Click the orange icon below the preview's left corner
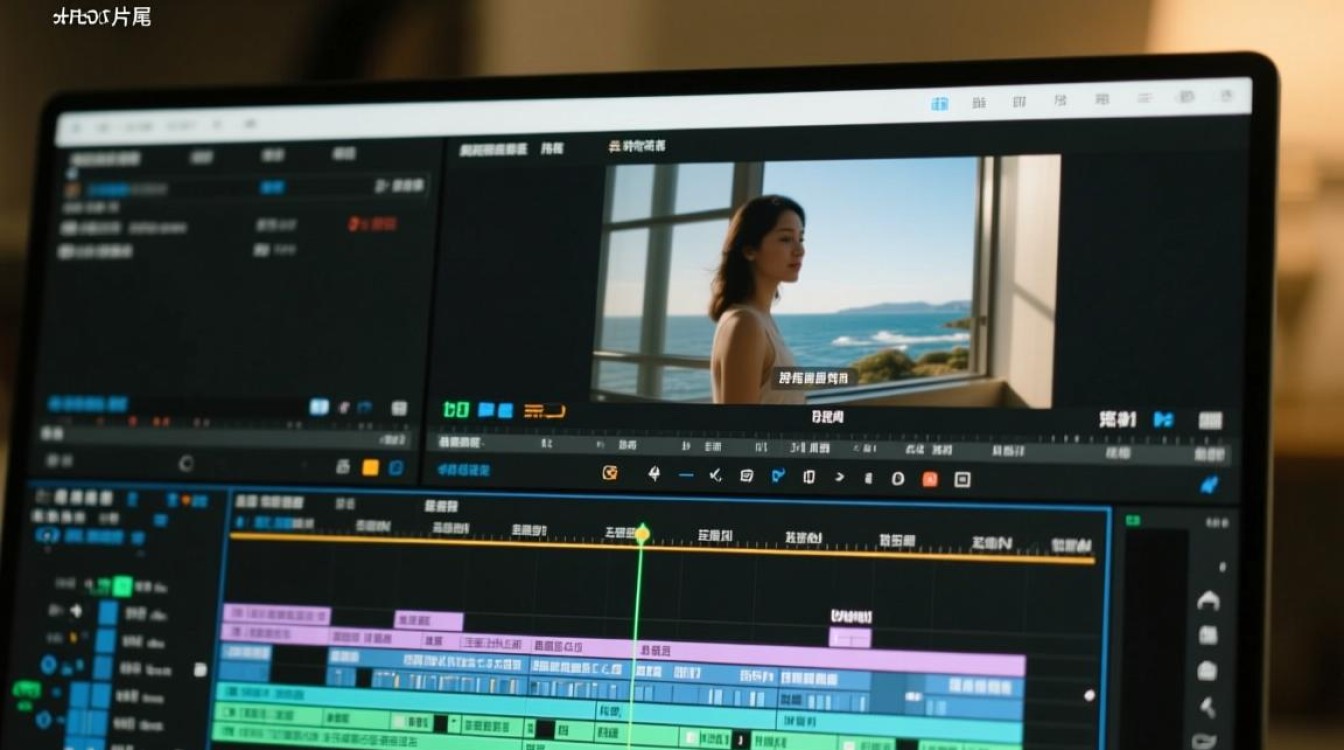Image resolution: width=1344 pixels, height=750 pixels. (544, 410)
